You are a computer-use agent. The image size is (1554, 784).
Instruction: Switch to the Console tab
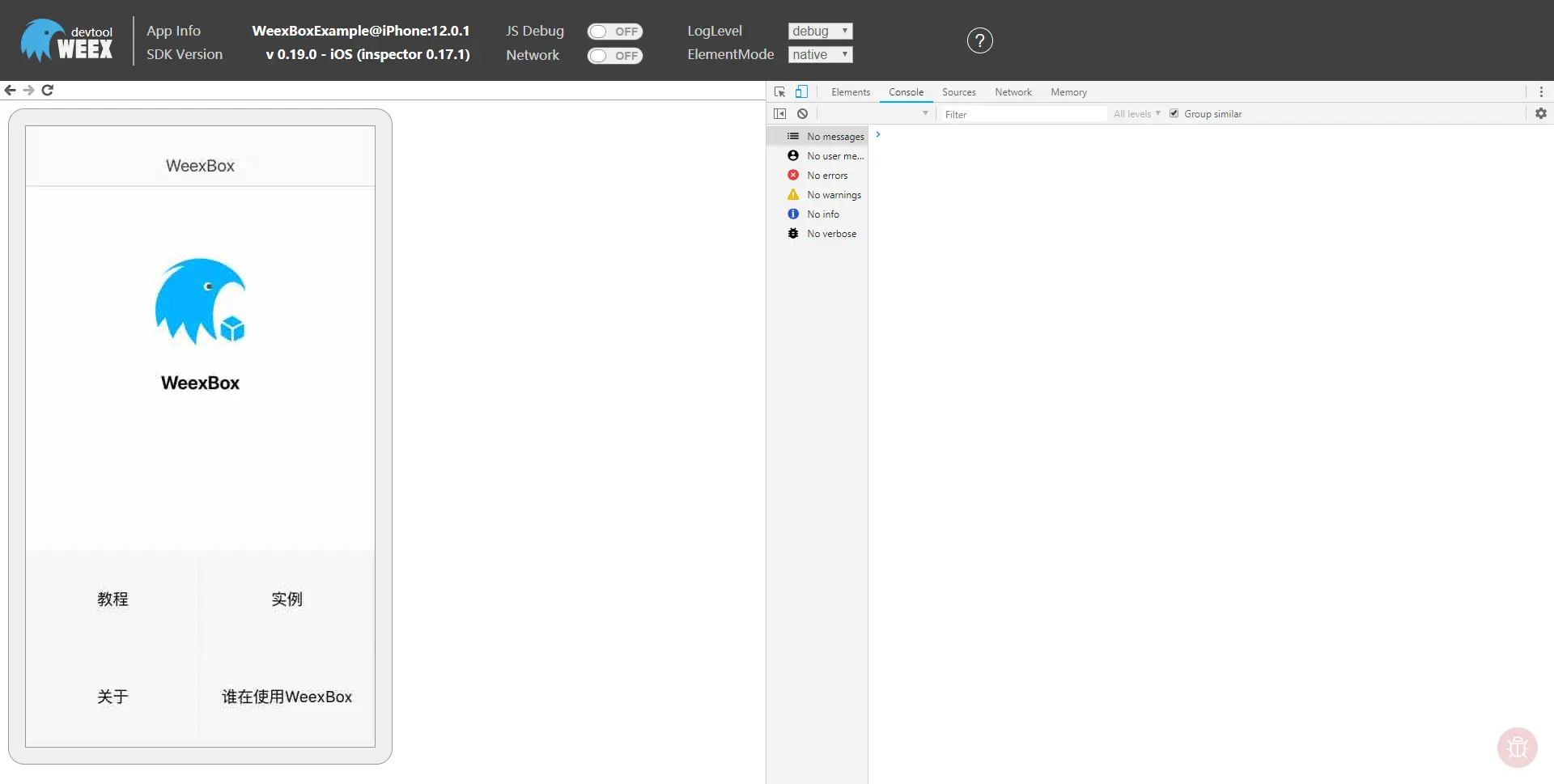coord(906,92)
